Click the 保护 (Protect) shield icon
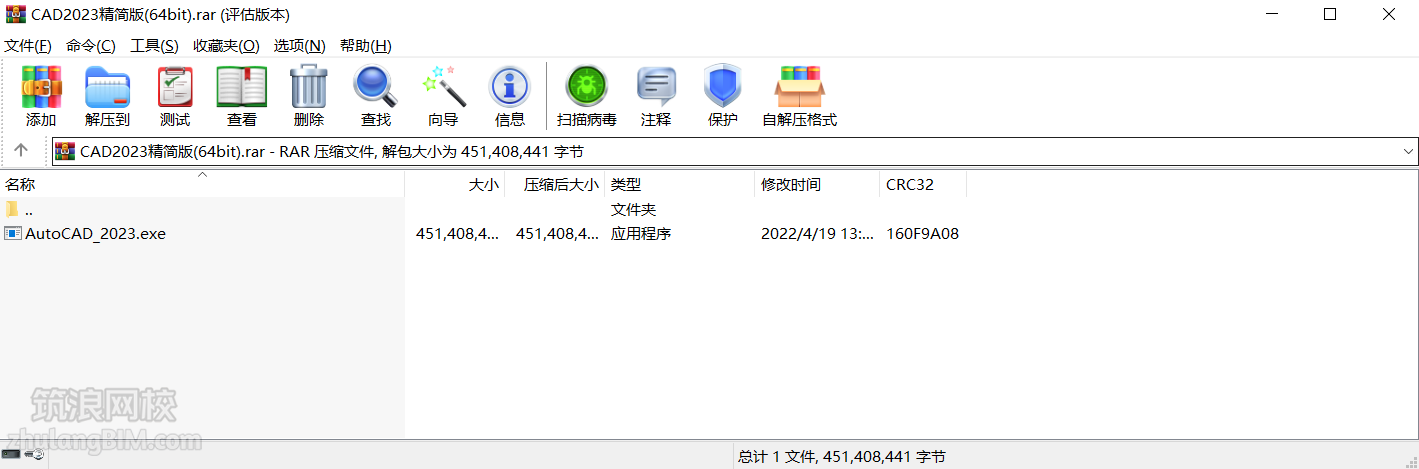The width and height of the screenshot is (1419, 469). point(722,88)
